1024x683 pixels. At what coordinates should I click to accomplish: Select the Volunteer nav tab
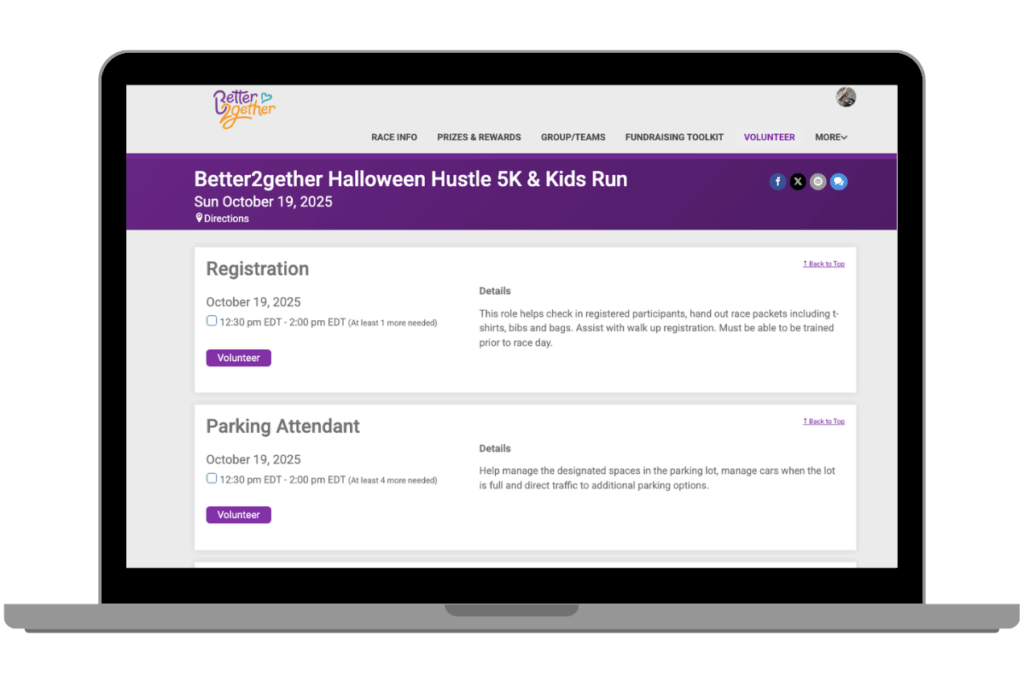coord(769,137)
